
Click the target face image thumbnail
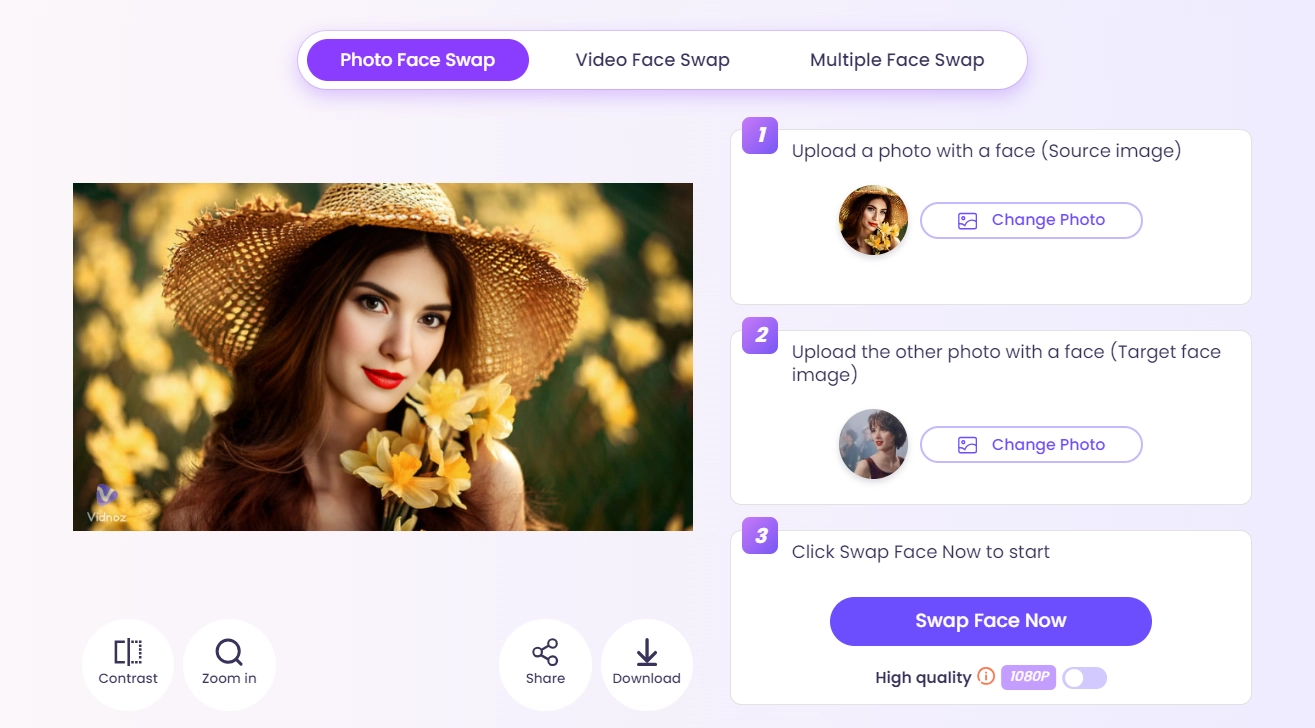point(873,444)
